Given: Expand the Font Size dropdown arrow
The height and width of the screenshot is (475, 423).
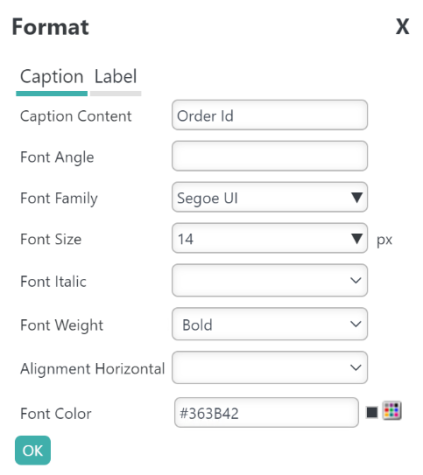Looking at the screenshot, I should 357,239.
